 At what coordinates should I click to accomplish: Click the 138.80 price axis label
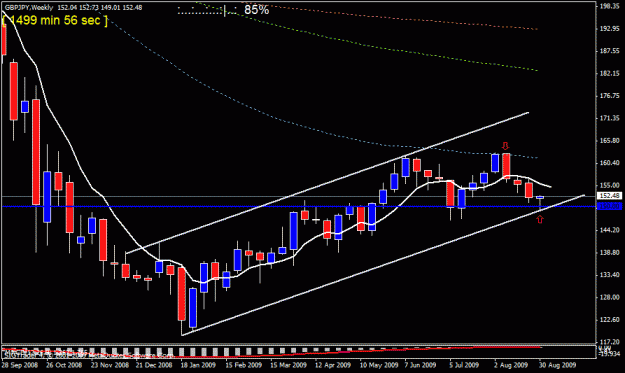click(x=609, y=252)
